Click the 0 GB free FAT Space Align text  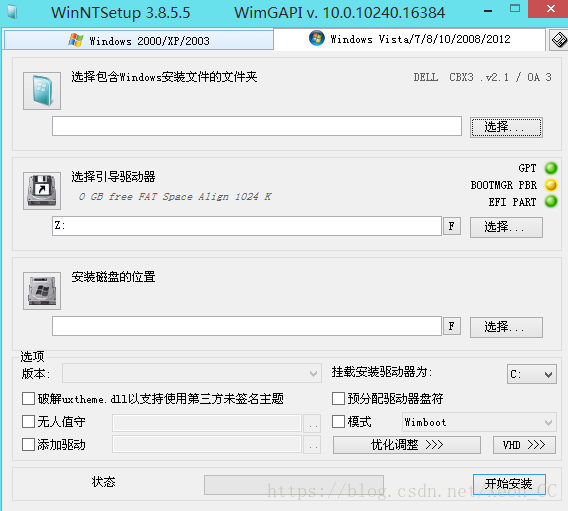click(175, 197)
